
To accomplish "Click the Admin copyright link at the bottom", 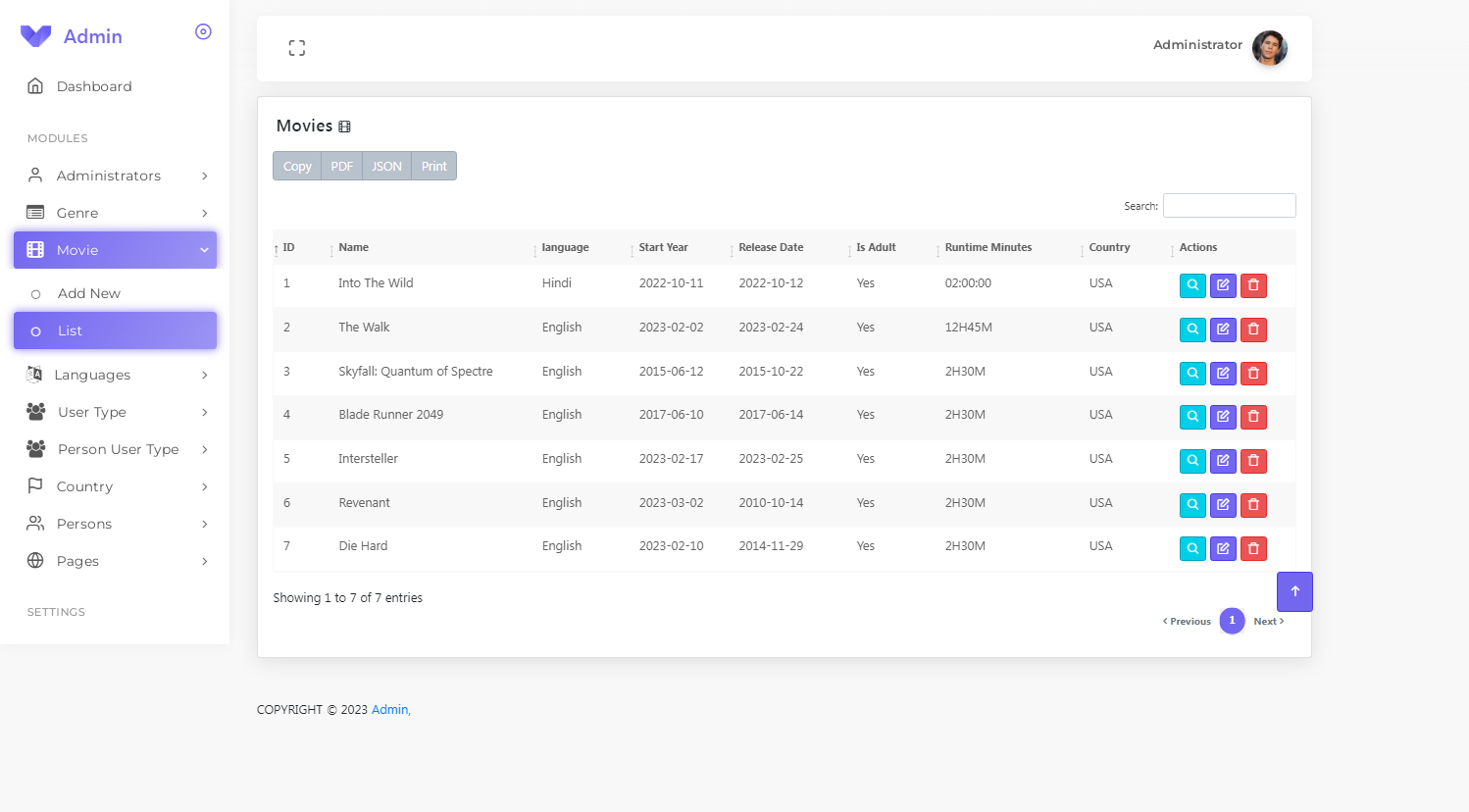I will (x=389, y=709).
